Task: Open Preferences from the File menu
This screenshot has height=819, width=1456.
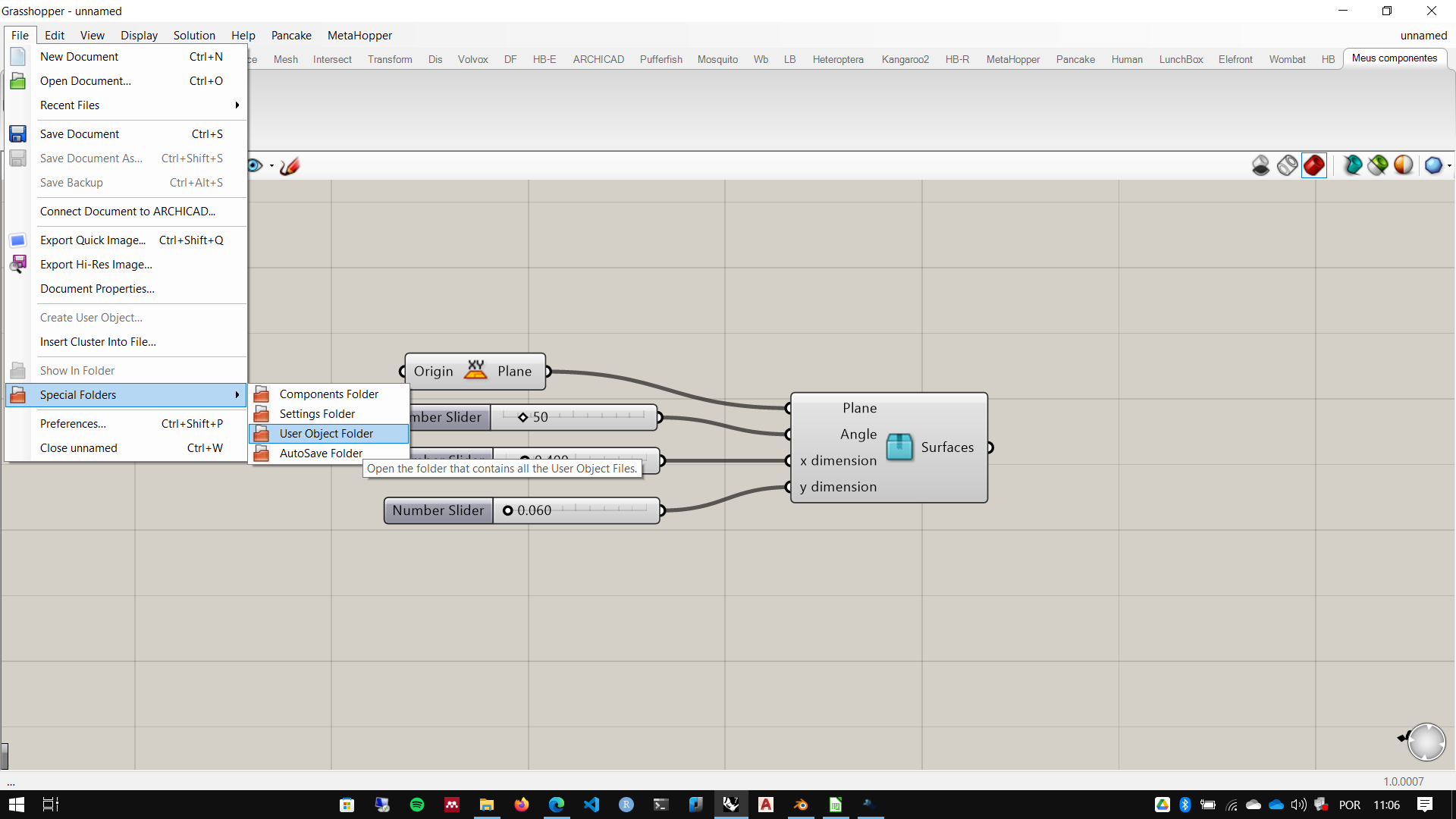Action: (x=127, y=424)
